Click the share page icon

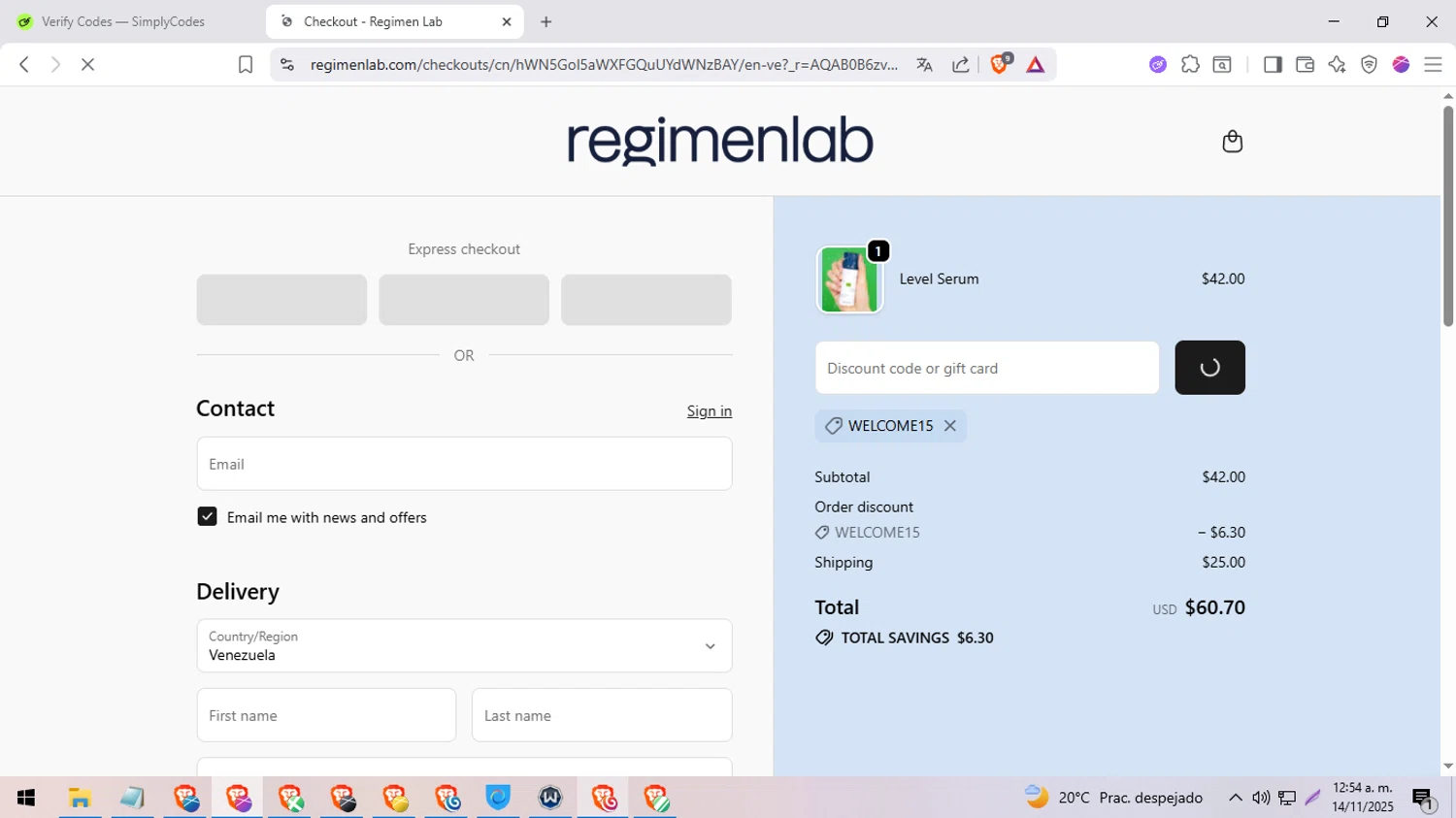click(960, 64)
